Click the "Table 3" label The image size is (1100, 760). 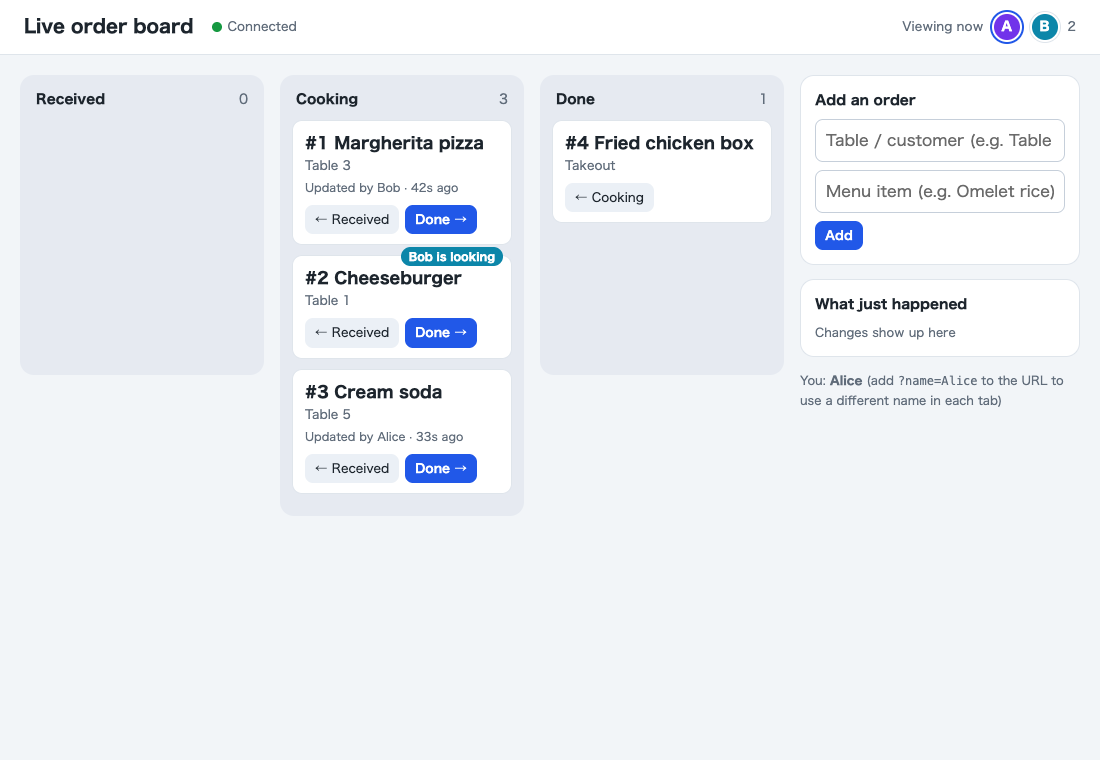(x=328, y=166)
